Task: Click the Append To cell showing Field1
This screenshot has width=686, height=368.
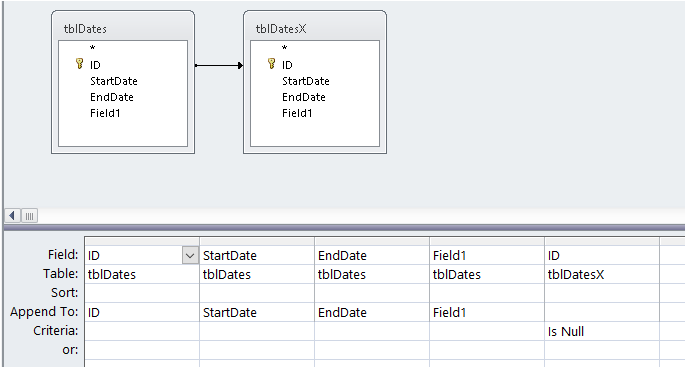Action: [x=487, y=312]
